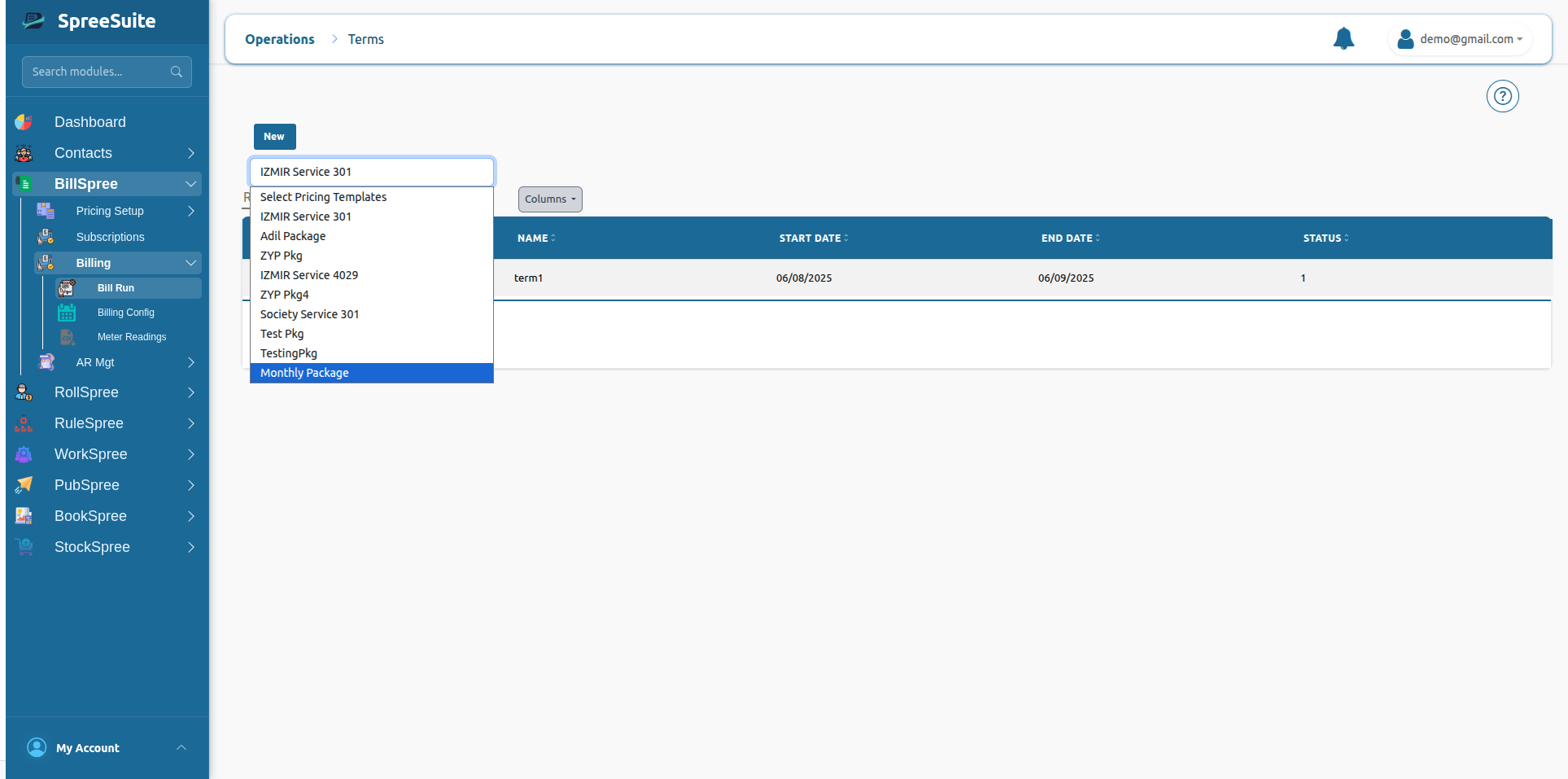Expand AR Mgt chevron
The image size is (1568, 779).
(x=191, y=362)
